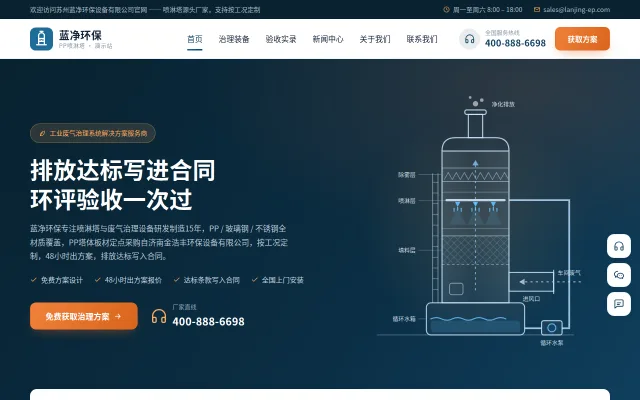This screenshot has width=640, height=400.
Task: Click the clock icon beside business hours
Action: (x=446, y=9)
